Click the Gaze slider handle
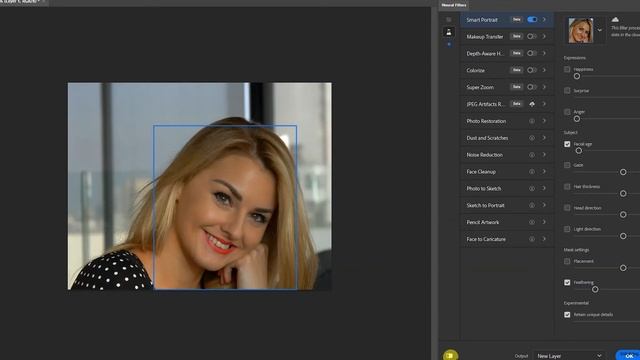Viewport: 640px width, 360px height. click(x=623, y=172)
